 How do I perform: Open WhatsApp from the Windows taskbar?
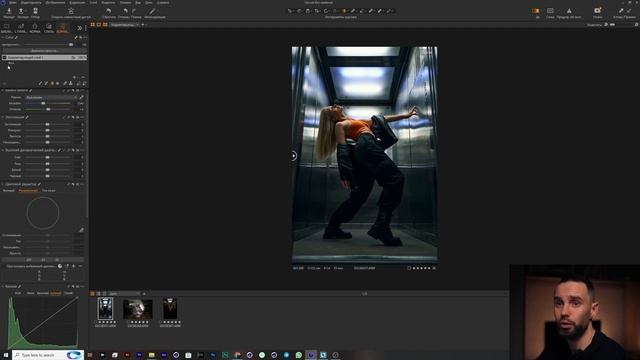point(299,355)
